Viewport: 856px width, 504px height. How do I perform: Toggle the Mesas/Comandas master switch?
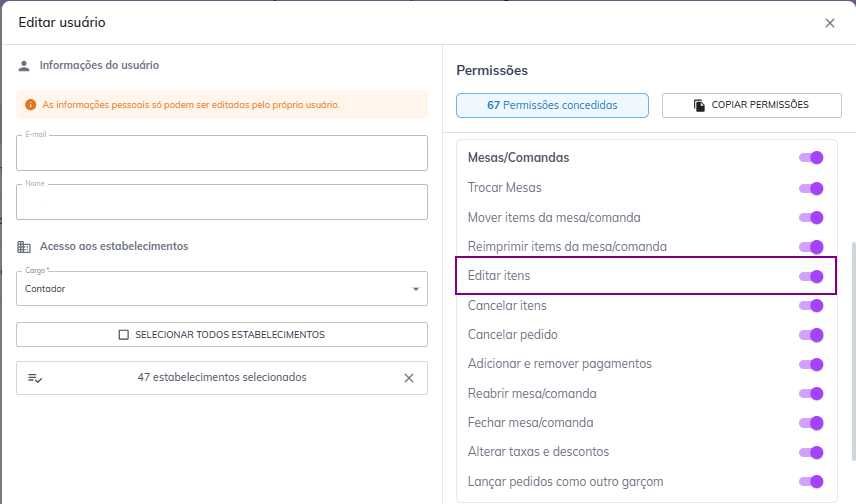coord(811,158)
